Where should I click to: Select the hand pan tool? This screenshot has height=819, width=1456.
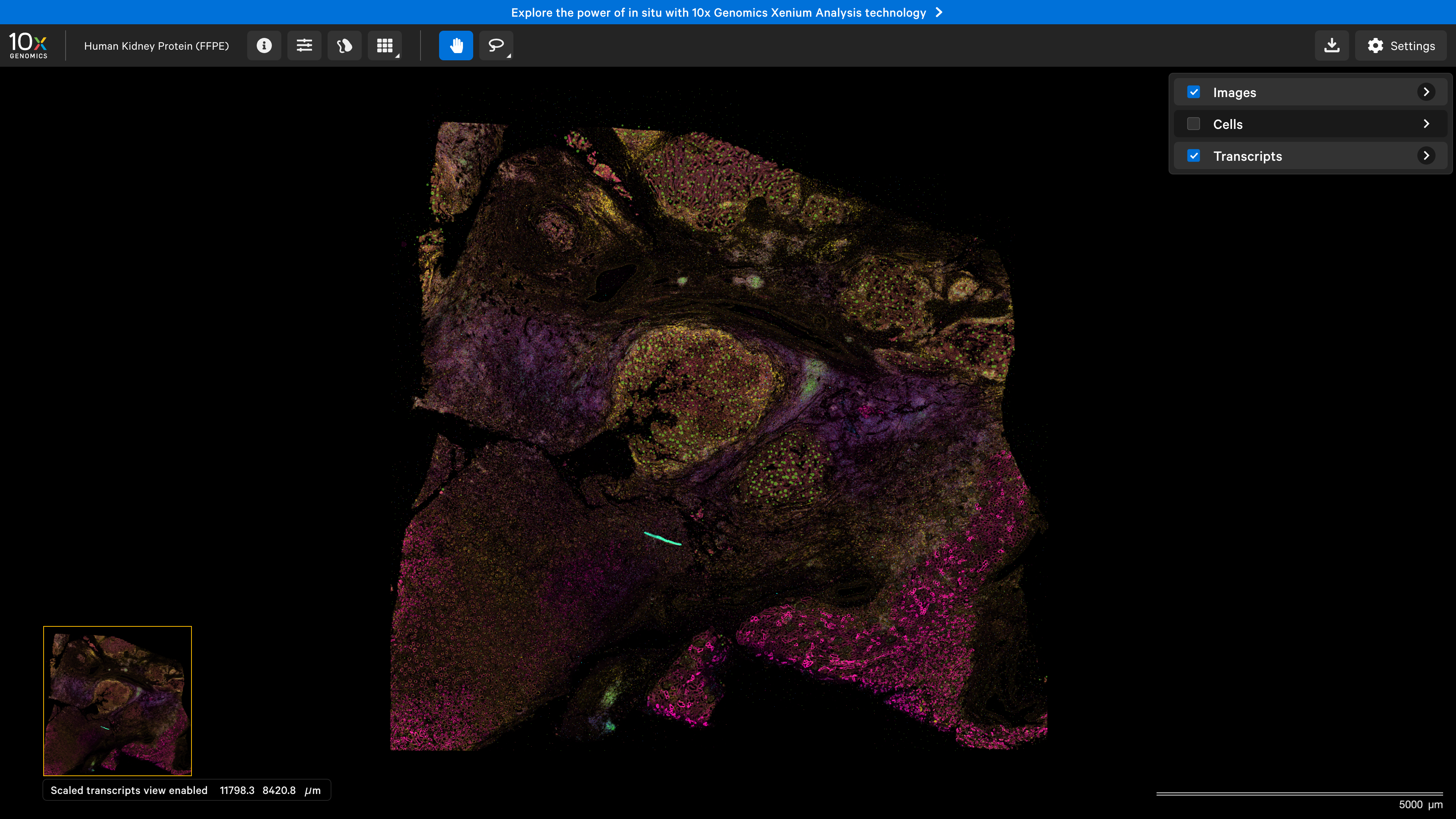pos(456,46)
